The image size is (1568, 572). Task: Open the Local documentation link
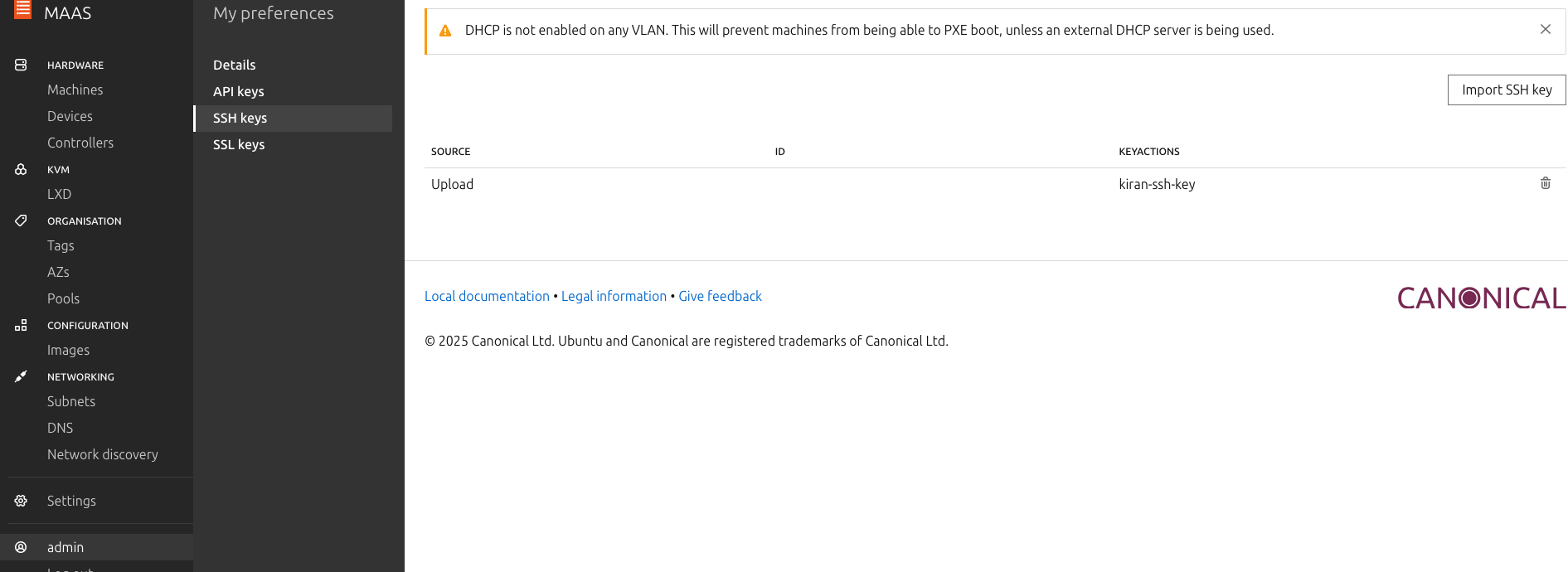(x=487, y=296)
